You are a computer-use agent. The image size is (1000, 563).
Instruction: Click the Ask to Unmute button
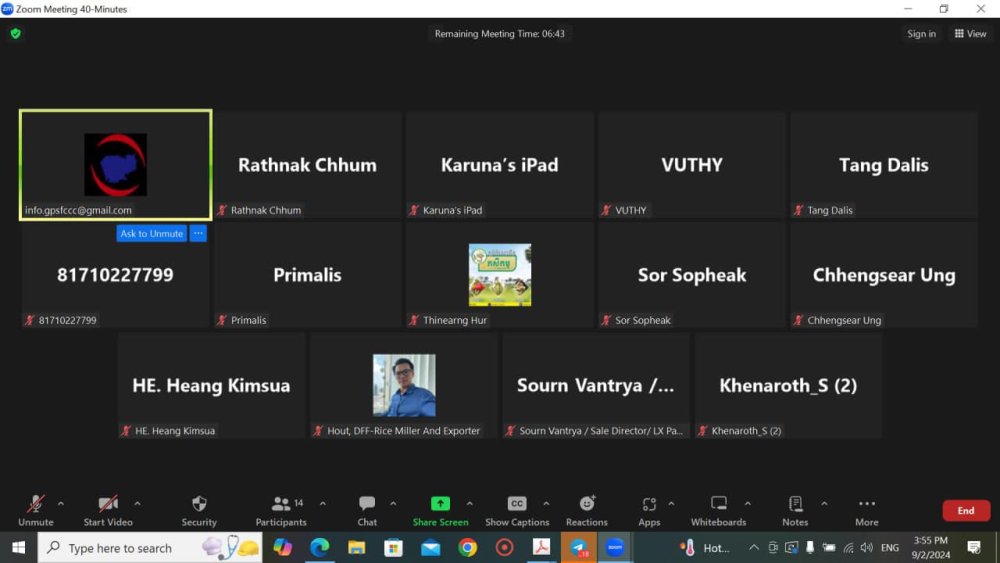pos(151,234)
